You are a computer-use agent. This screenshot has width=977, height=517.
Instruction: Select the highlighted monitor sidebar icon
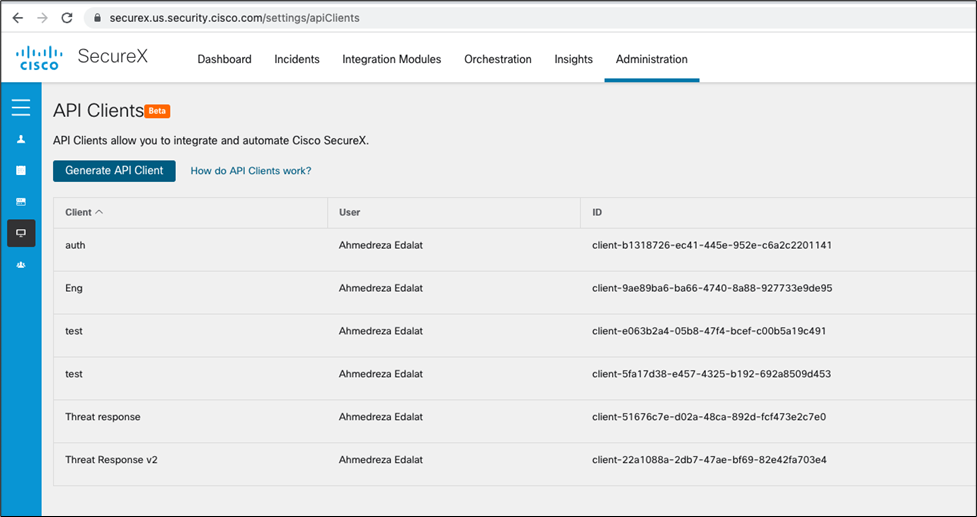click(21, 233)
